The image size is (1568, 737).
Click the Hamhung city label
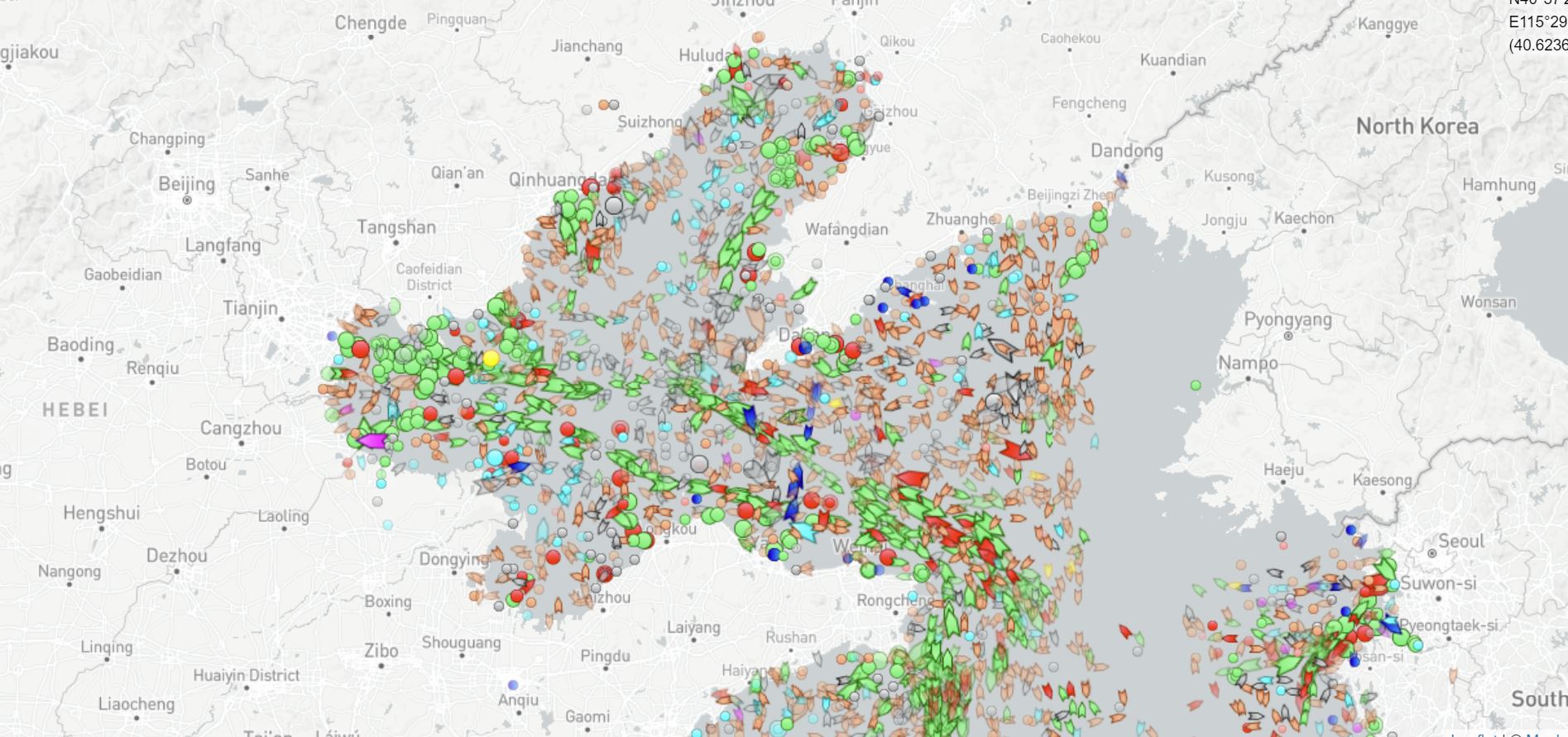(1498, 184)
